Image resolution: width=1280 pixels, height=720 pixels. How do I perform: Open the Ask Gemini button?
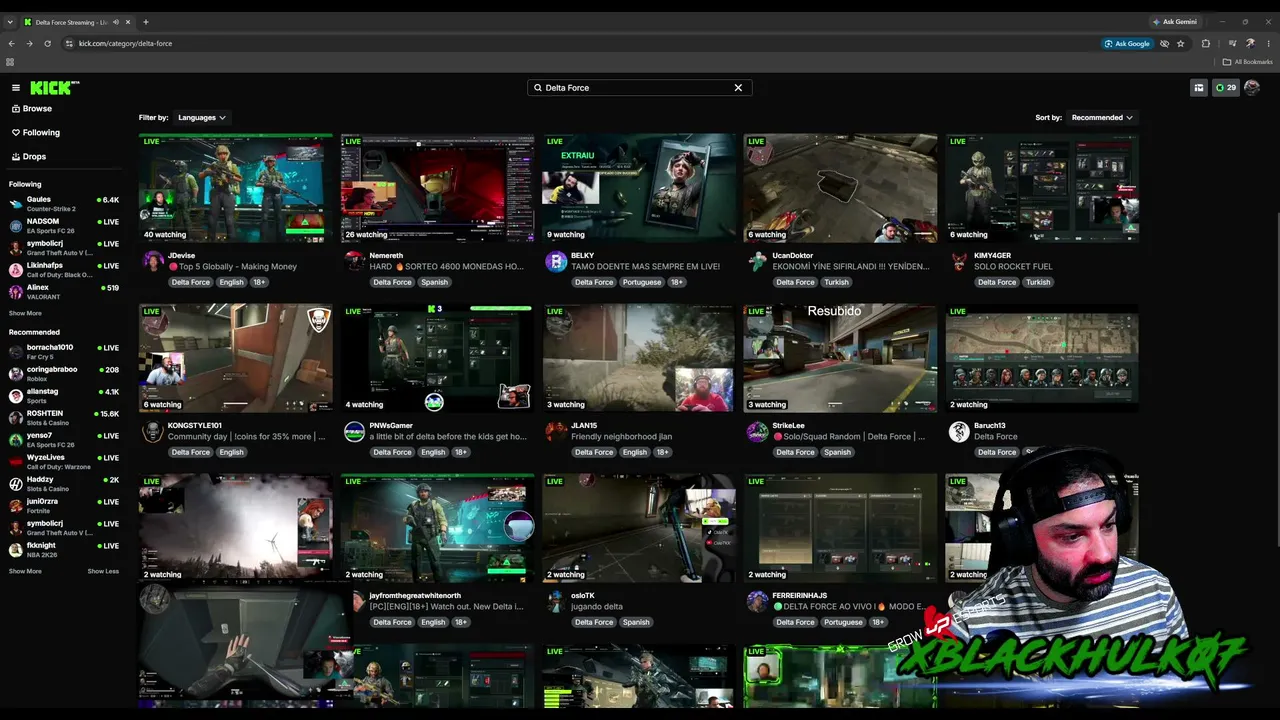[x=1174, y=22]
